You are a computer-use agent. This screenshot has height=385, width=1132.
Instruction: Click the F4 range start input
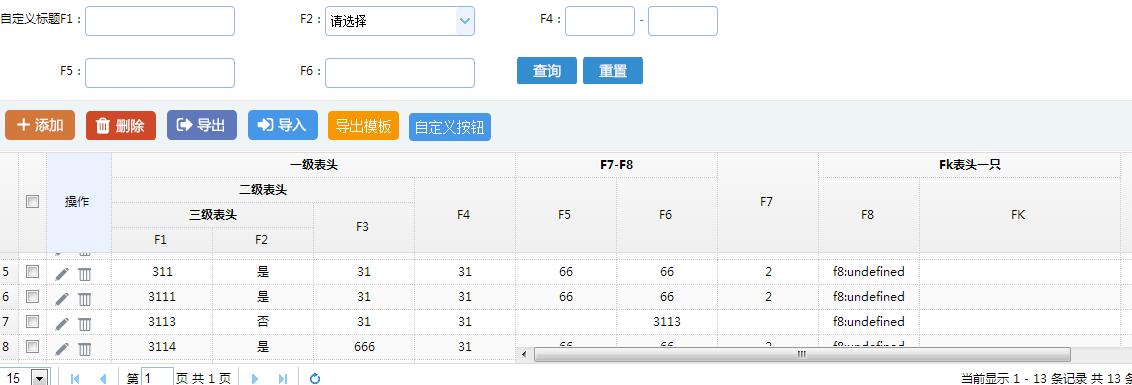coord(600,21)
